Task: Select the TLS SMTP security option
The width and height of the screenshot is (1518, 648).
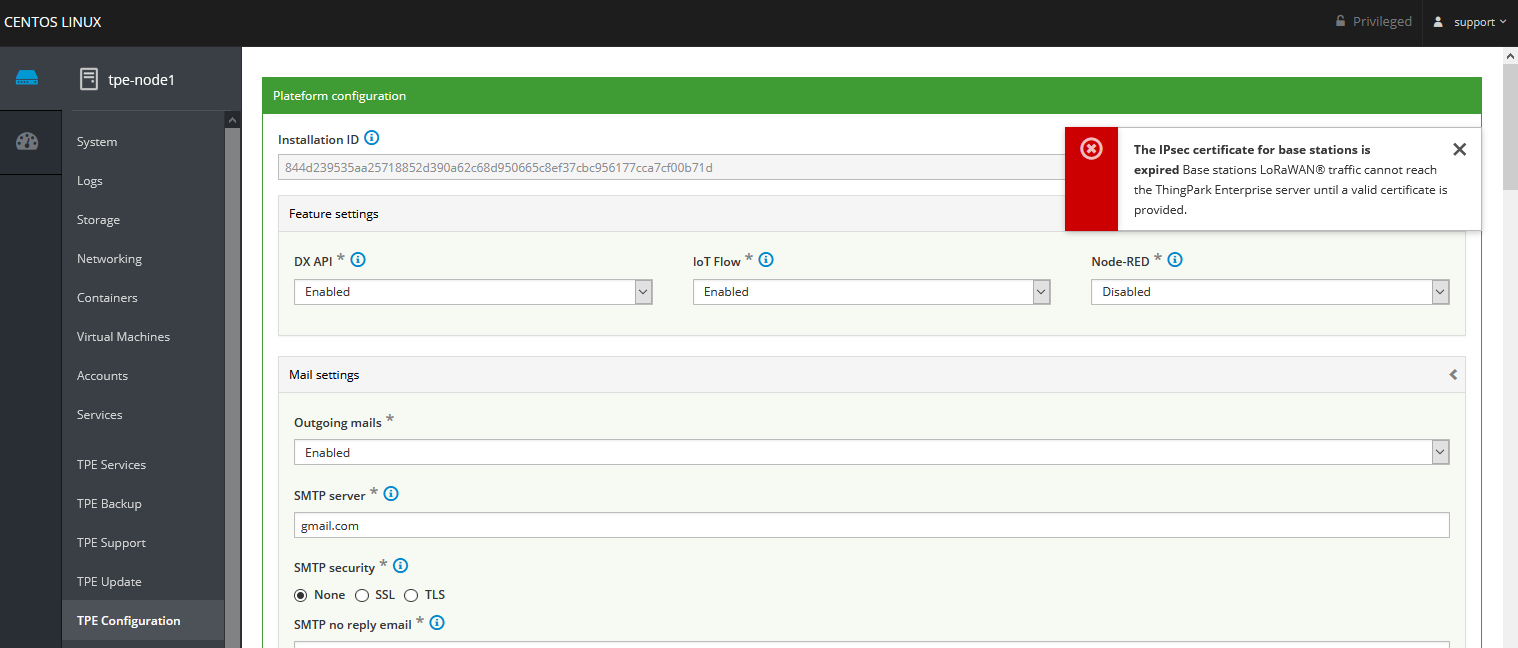Action: point(411,595)
